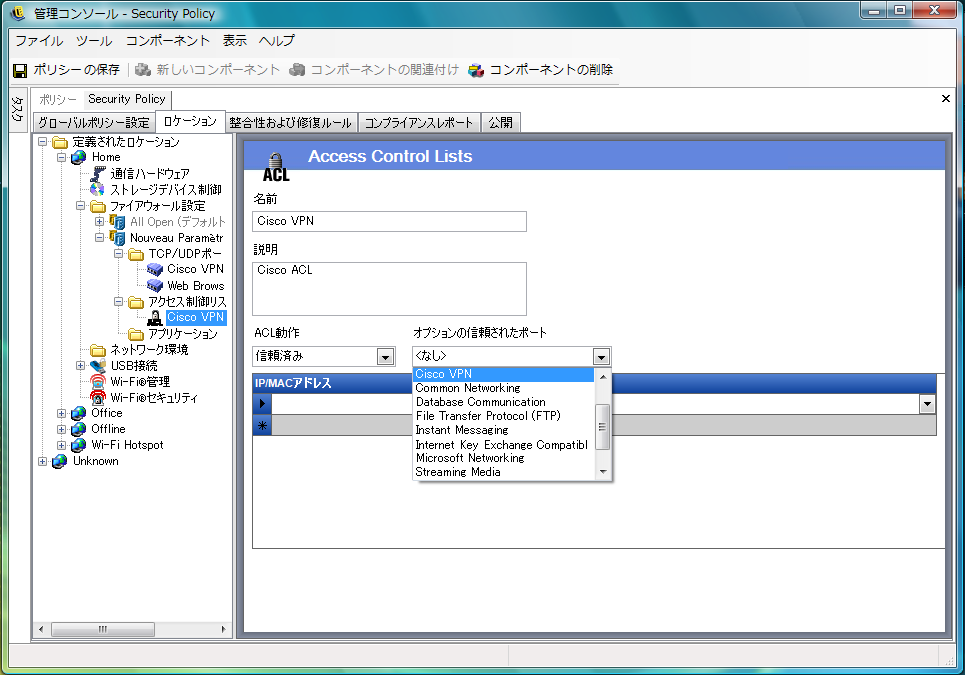
Task: Click the Cisco VPN ACL padlock icon in tree
Action: 155,318
